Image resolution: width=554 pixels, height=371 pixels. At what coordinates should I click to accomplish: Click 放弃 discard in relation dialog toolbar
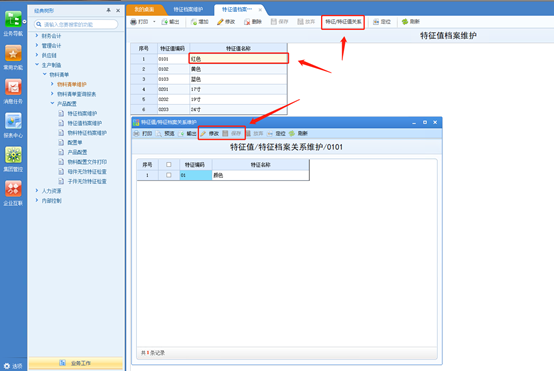tap(254, 134)
